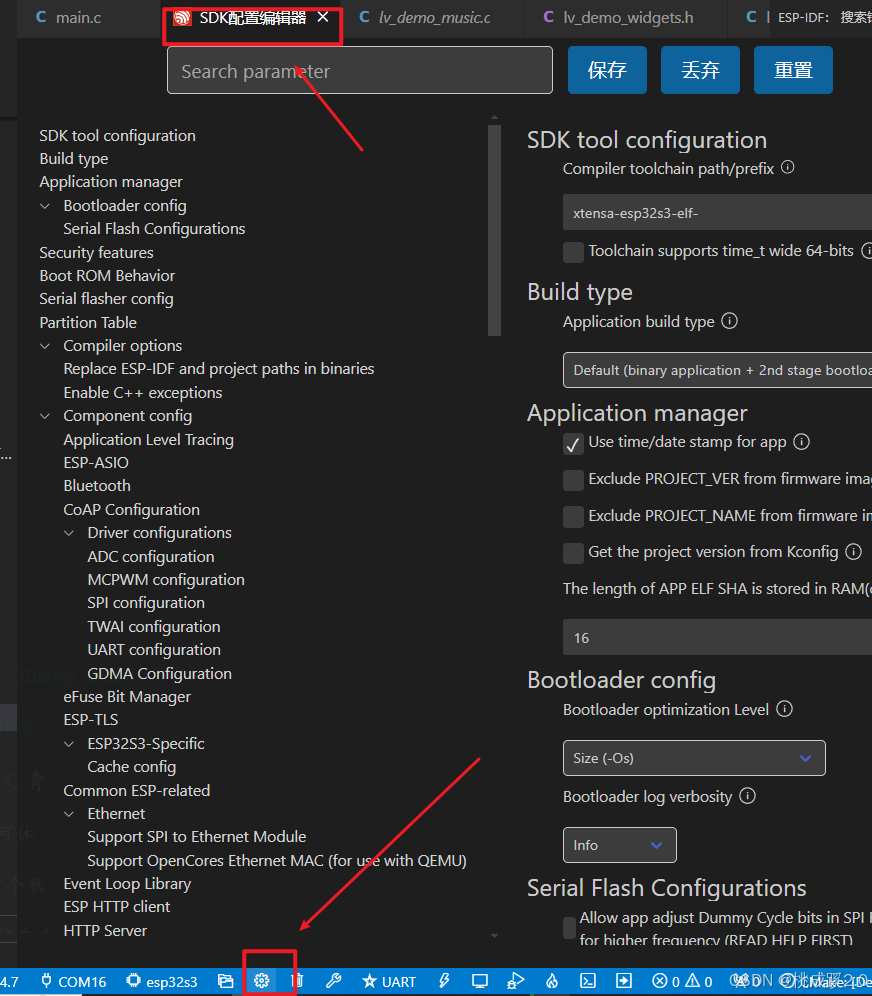Show info for Bootloader optimization Level
Viewport: 872px width, 996px height.
coord(784,709)
